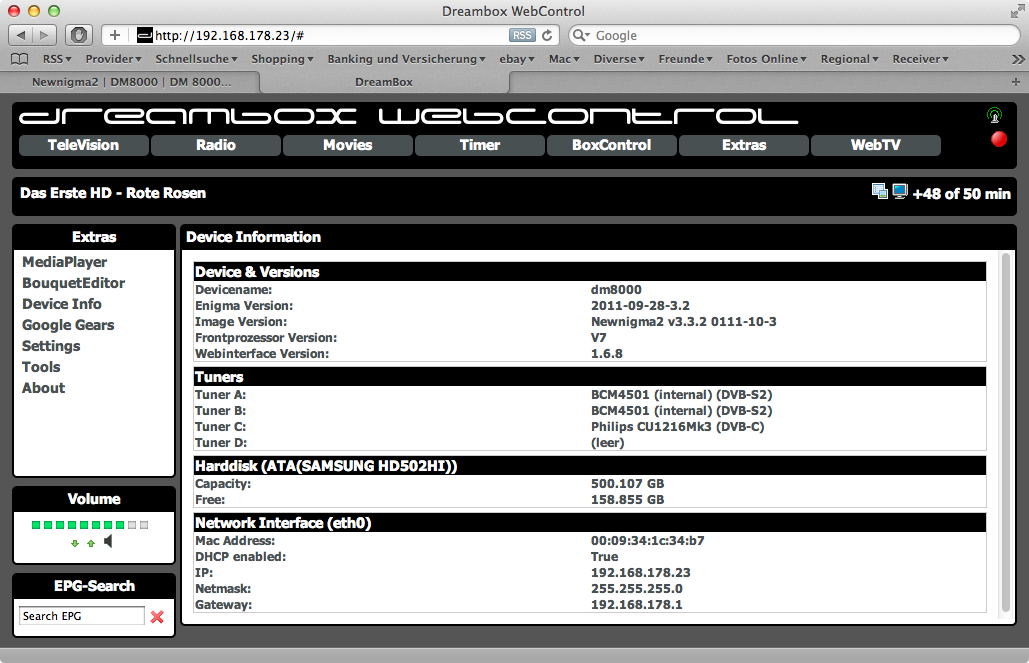Set volume to the last grey level block
Screen dimensions: 1029x663
pyautogui.click(x=144, y=525)
